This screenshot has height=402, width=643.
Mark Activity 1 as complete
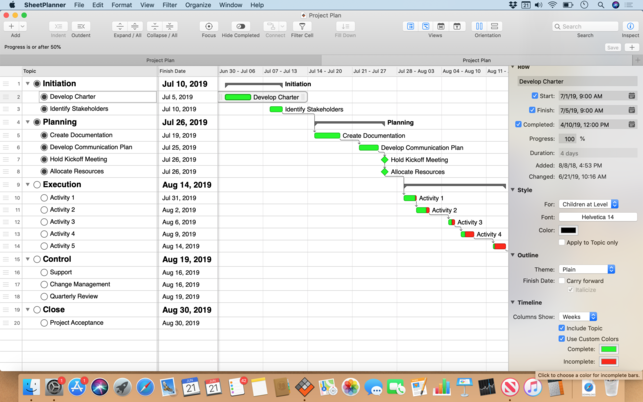point(44,198)
